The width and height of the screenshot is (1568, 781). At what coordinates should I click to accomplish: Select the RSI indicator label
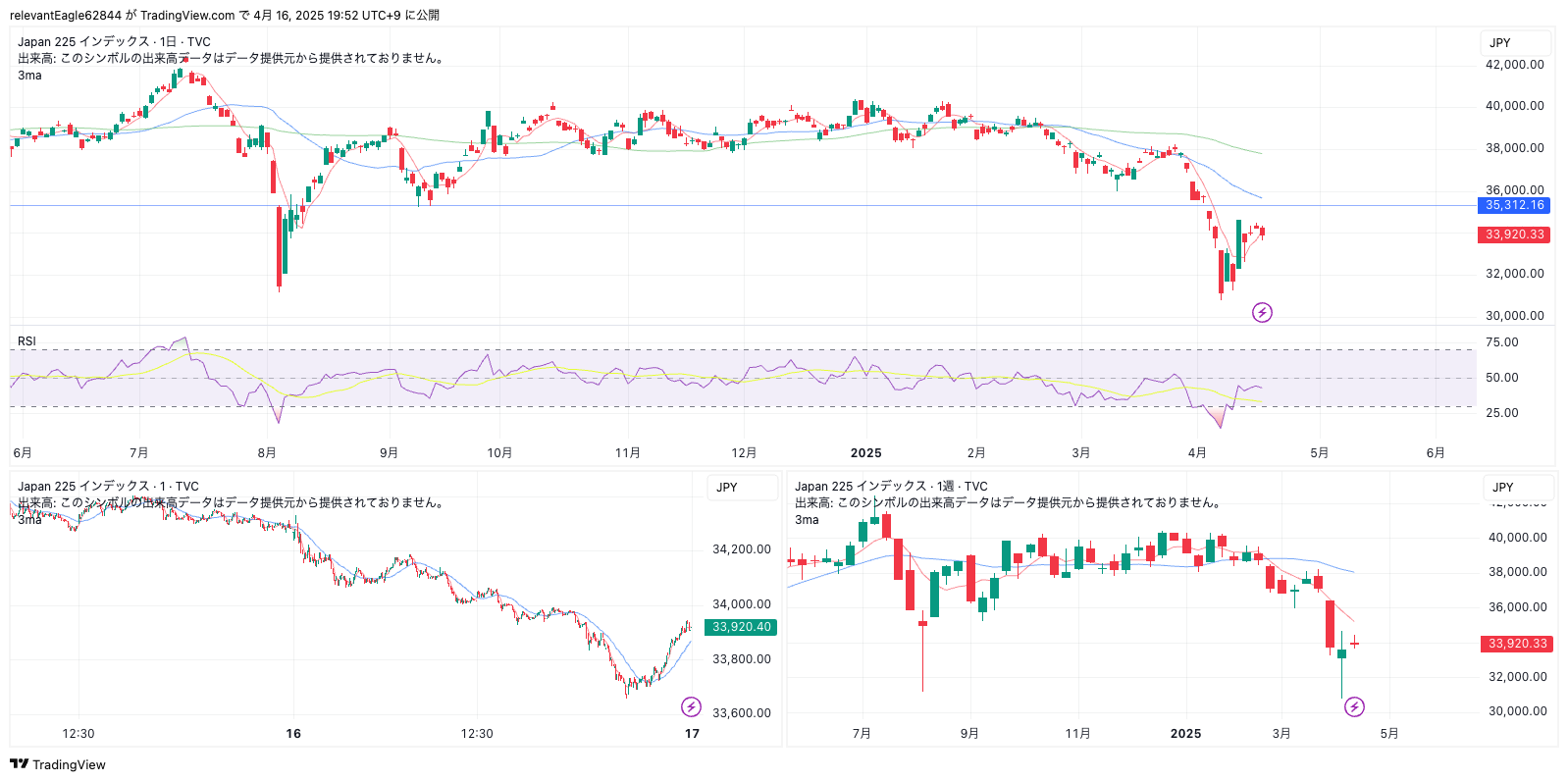[26, 341]
